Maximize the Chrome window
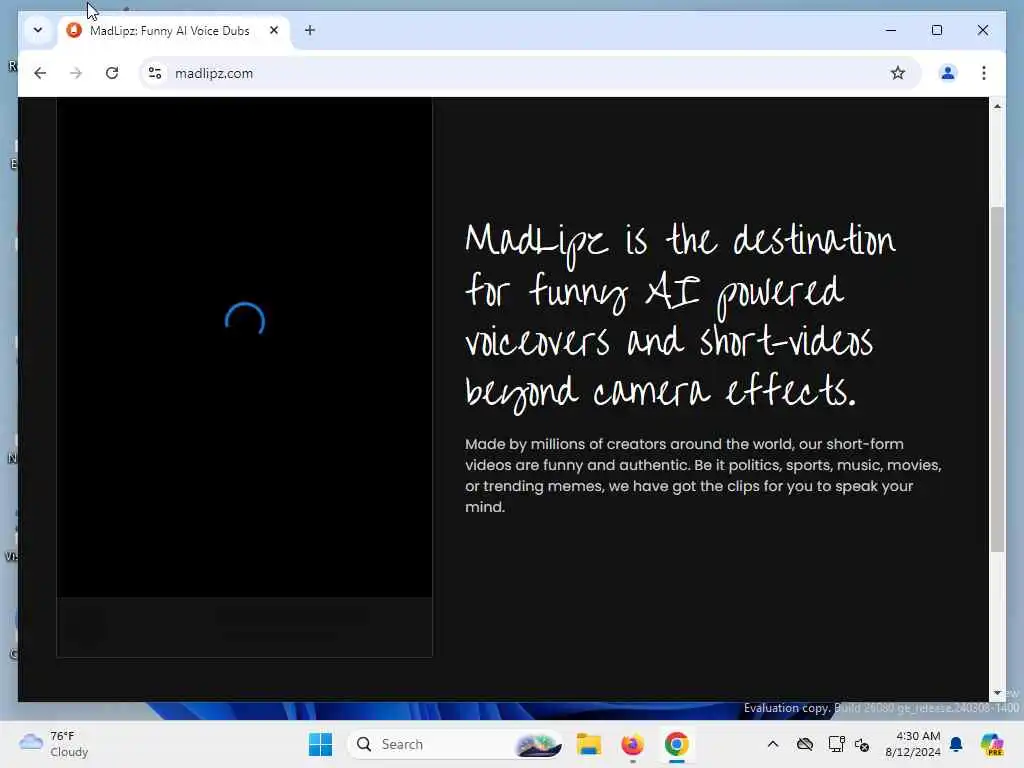The width and height of the screenshot is (1024, 768). point(936,30)
